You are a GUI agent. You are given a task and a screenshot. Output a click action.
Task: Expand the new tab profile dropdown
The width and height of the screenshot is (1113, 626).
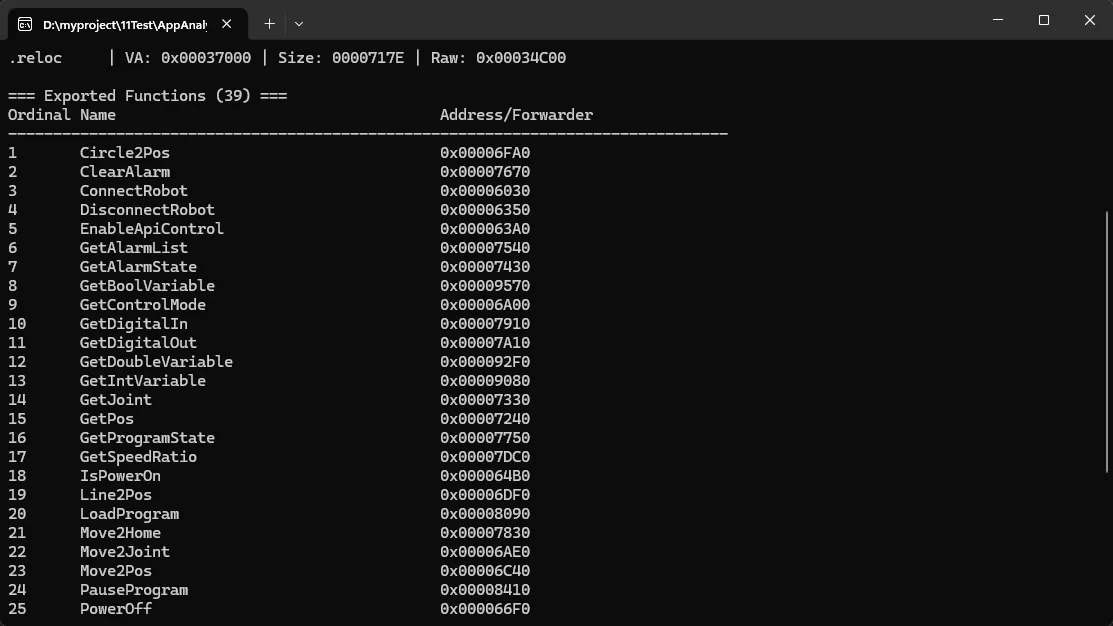[299, 23]
